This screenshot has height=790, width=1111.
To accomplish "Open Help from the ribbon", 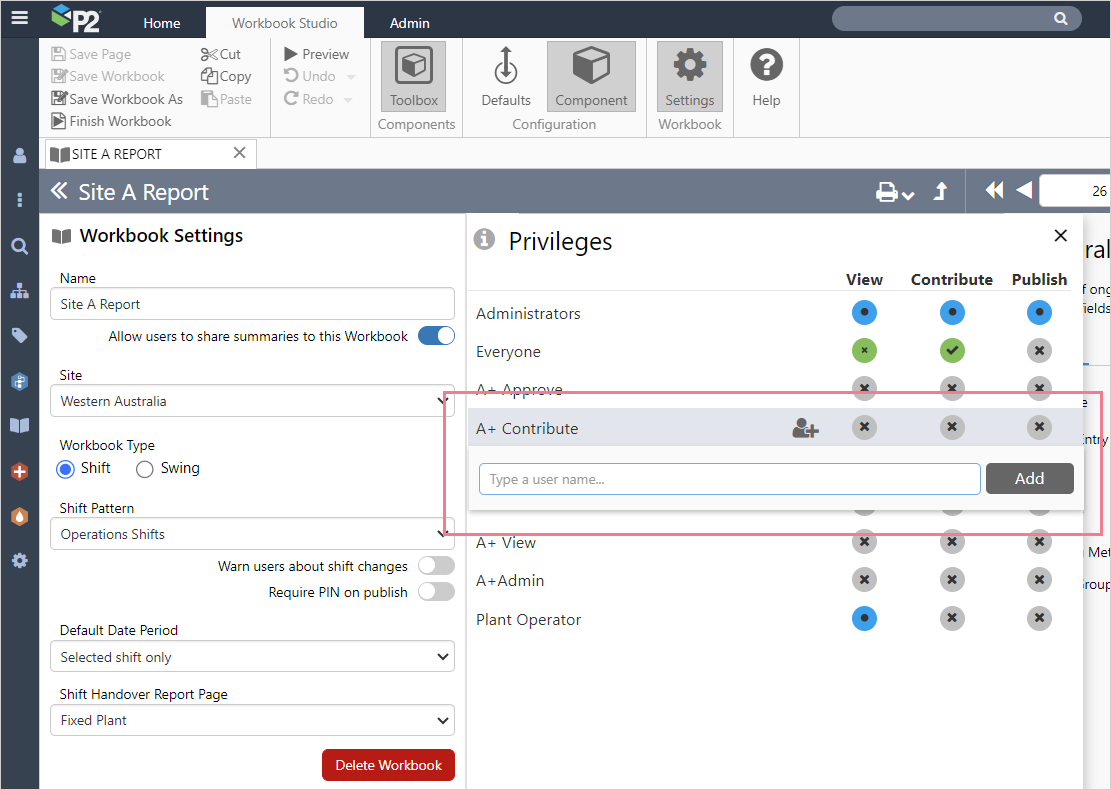I will click(x=766, y=77).
